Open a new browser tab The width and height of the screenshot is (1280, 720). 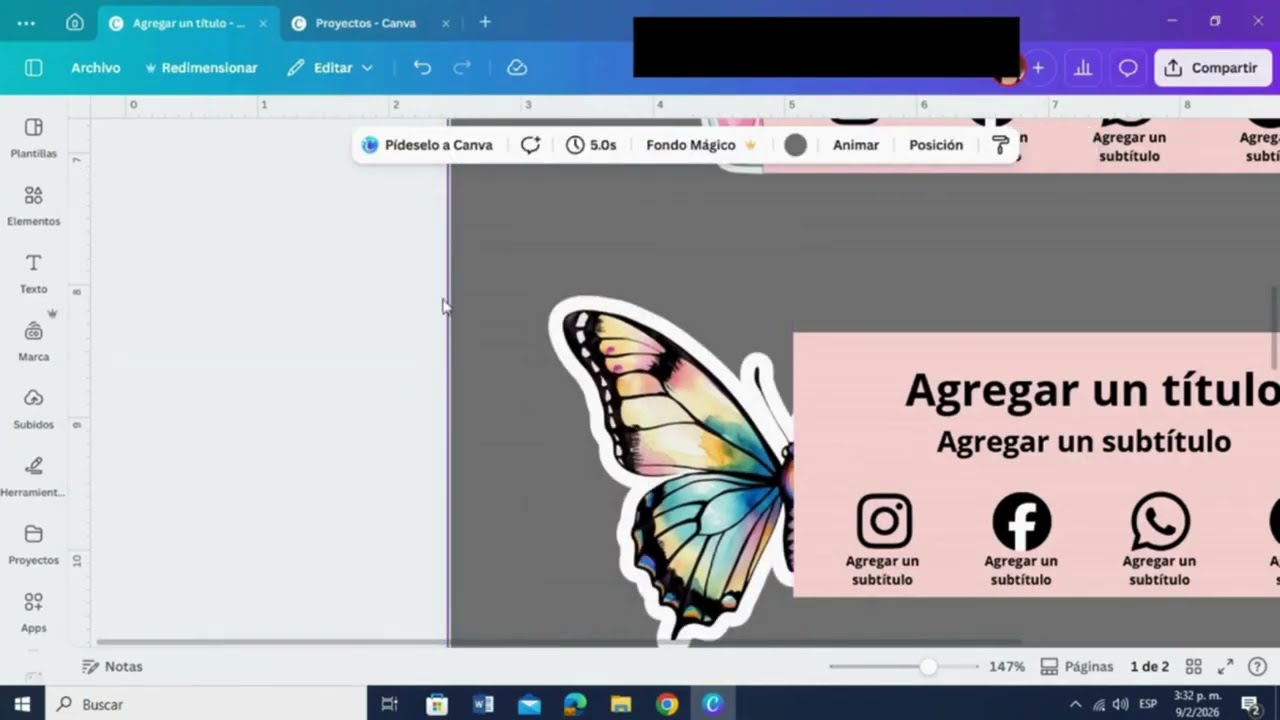485,22
